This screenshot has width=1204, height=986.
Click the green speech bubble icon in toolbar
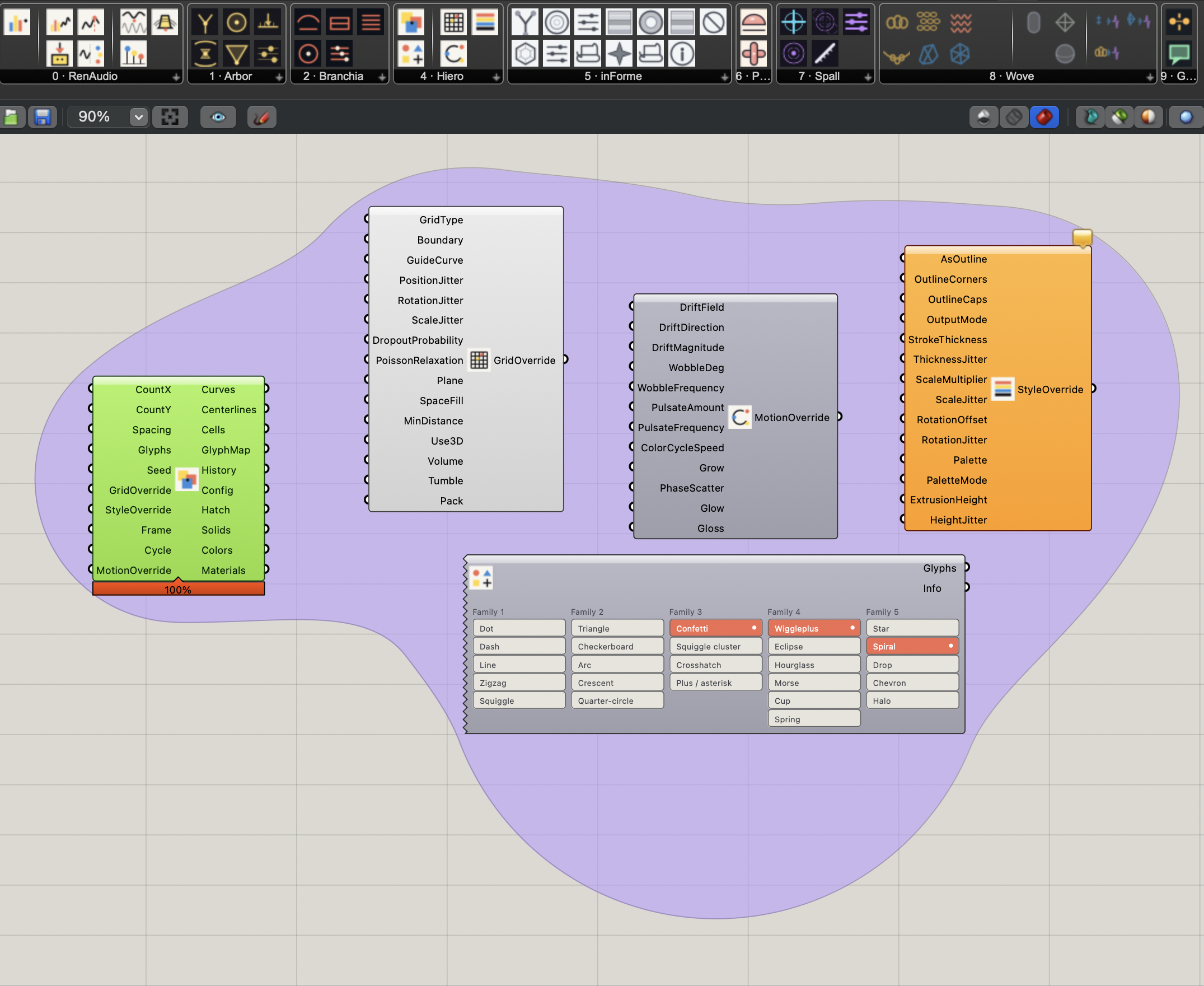click(x=1178, y=54)
